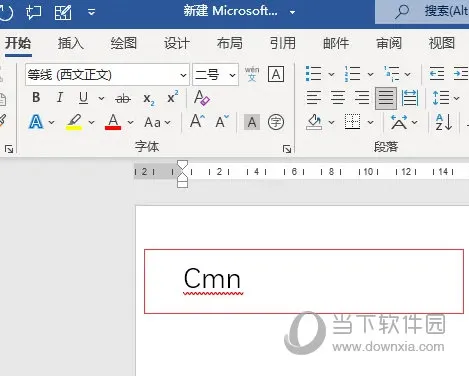This screenshot has height=376, width=469.
Task: Apply yellow text highlight color
Action: (x=74, y=122)
